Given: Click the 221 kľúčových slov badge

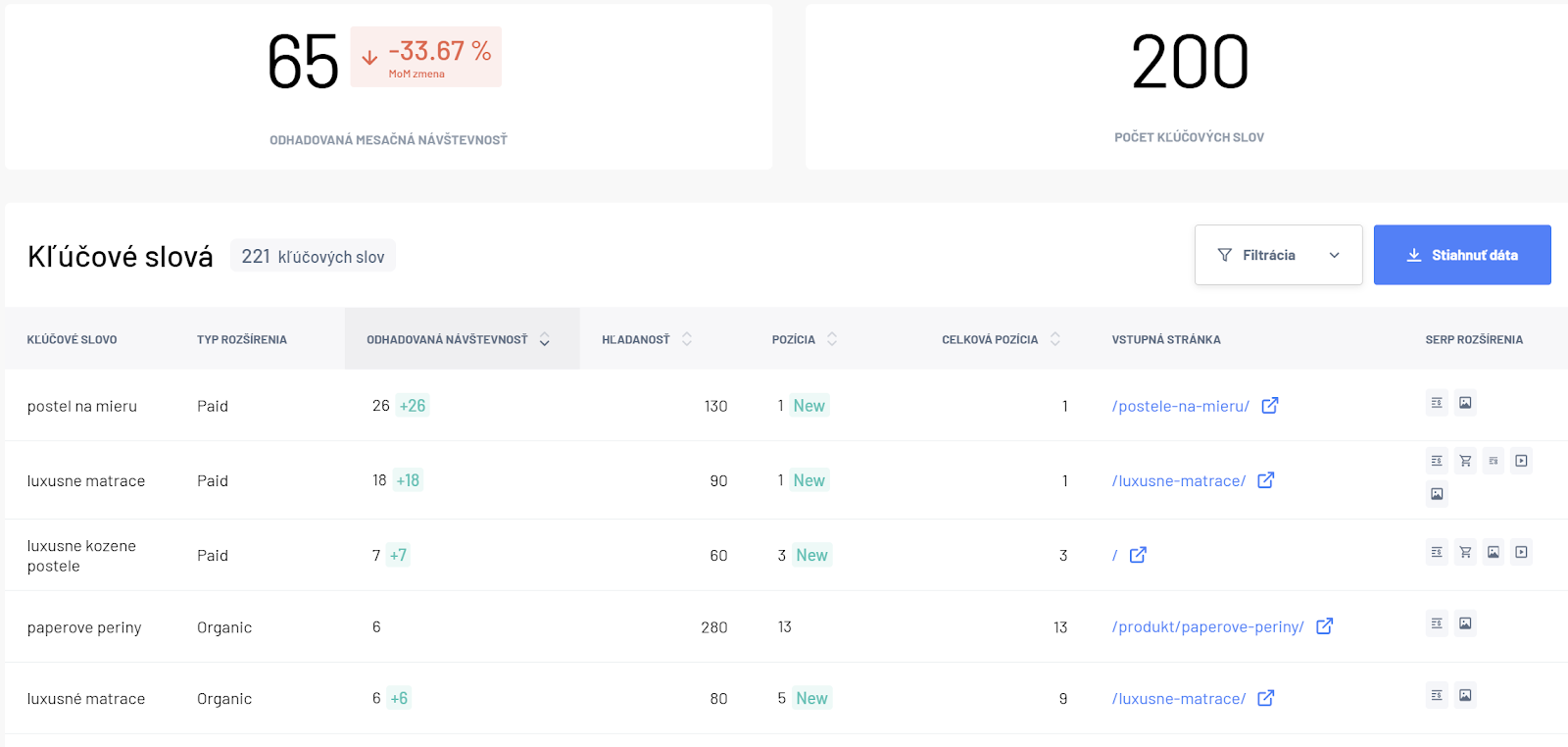Looking at the screenshot, I should (313, 256).
